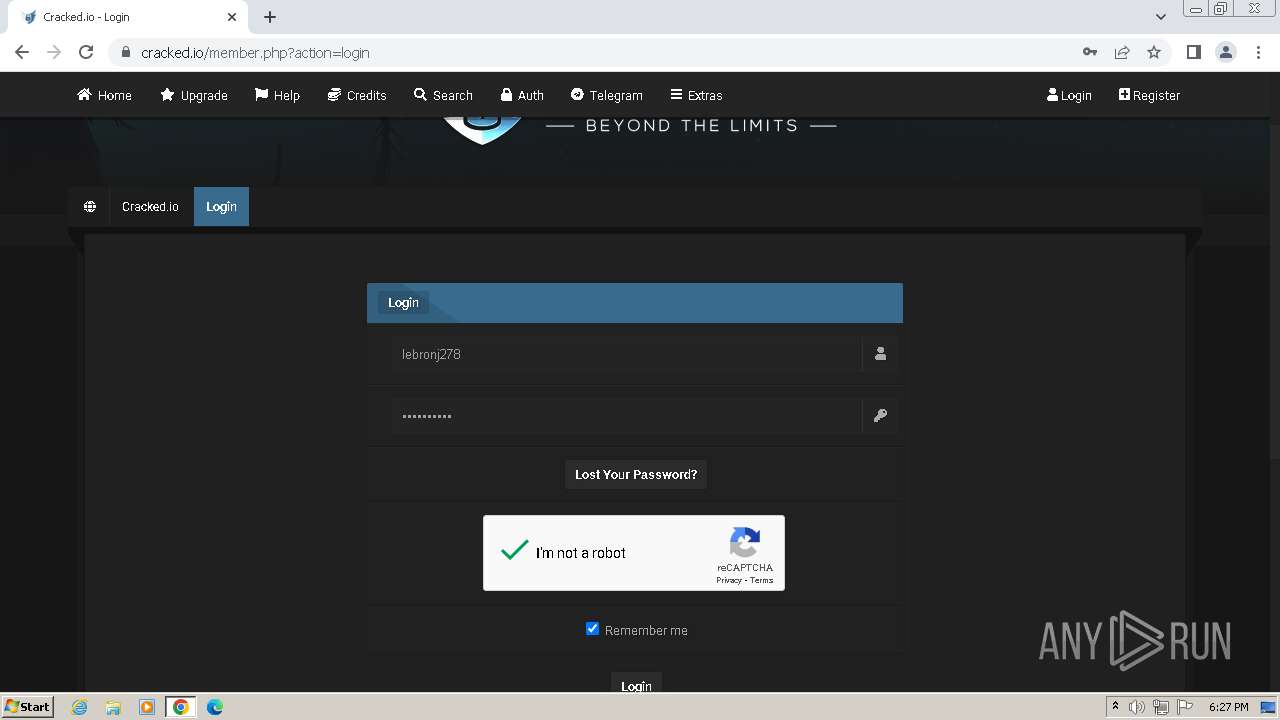Submit with the Login button
Viewport: 1280px width, 720px height.
636,685
